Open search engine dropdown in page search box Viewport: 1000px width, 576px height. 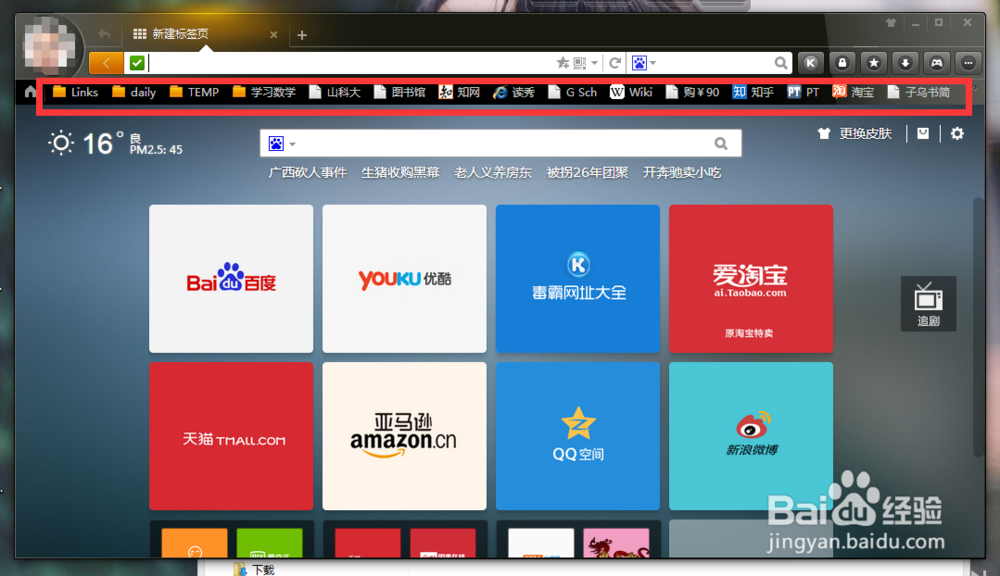pyautogui.click(x=282, y=144)
